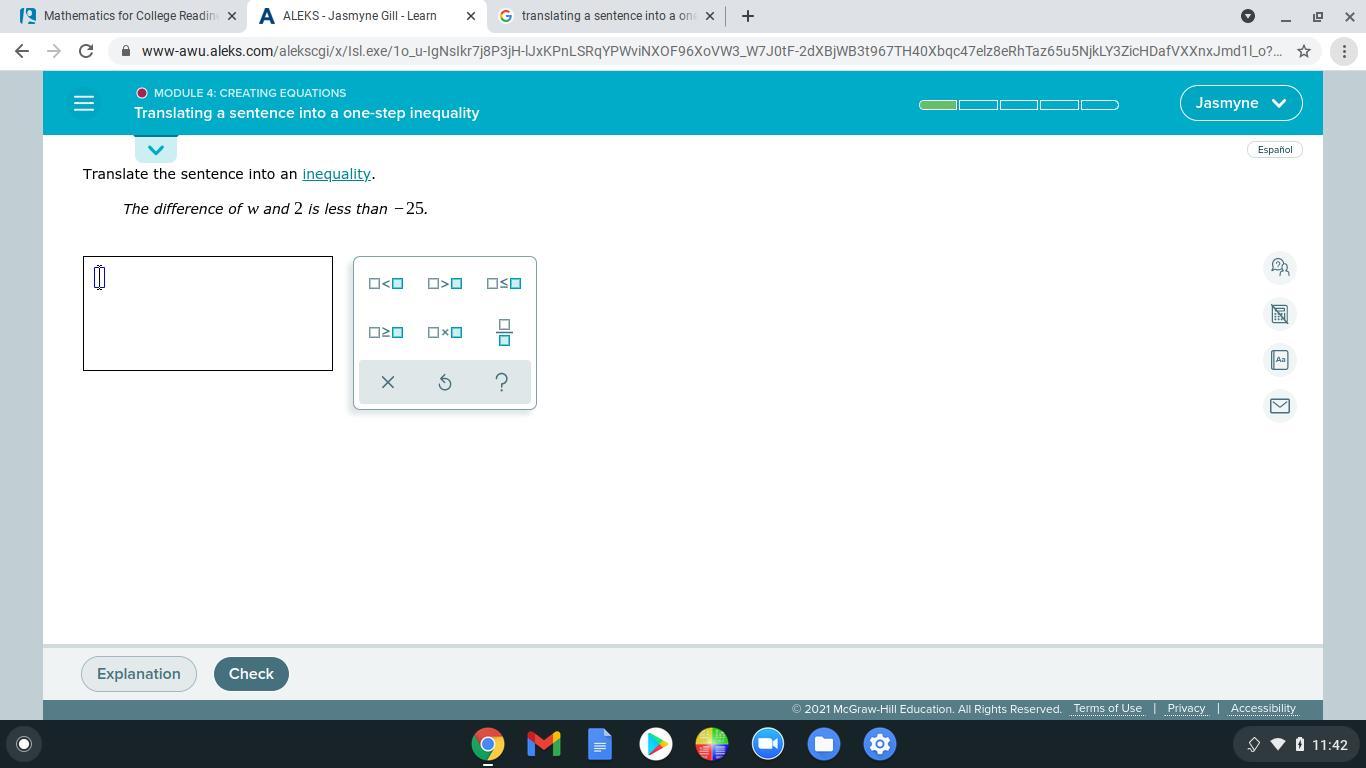Click inside the answer input box
Viewport: 1366px width, 768px height.
point(208,314)
